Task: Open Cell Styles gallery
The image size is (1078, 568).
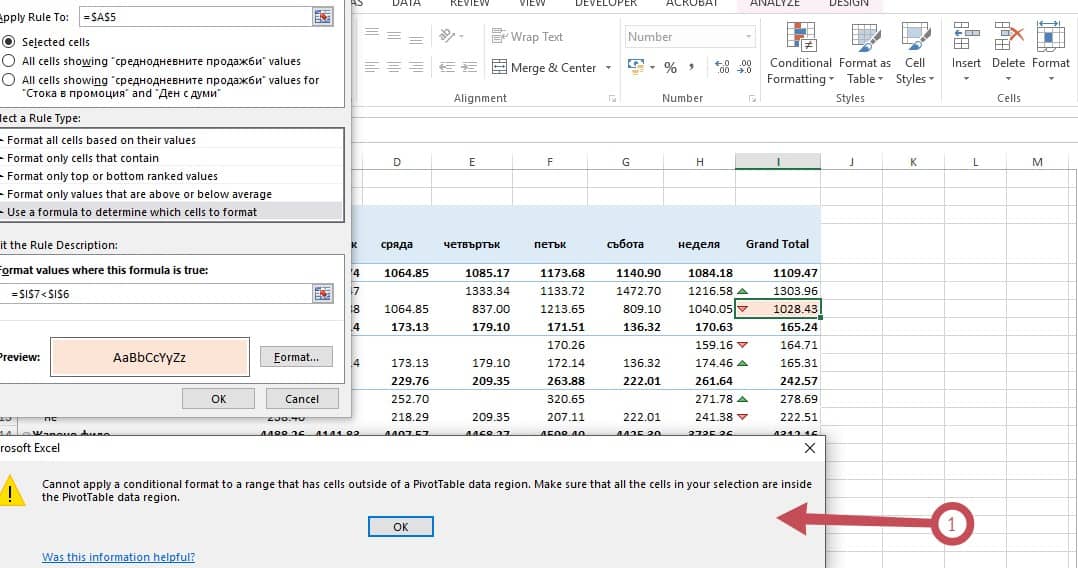Action: click(x=914, y=54)
